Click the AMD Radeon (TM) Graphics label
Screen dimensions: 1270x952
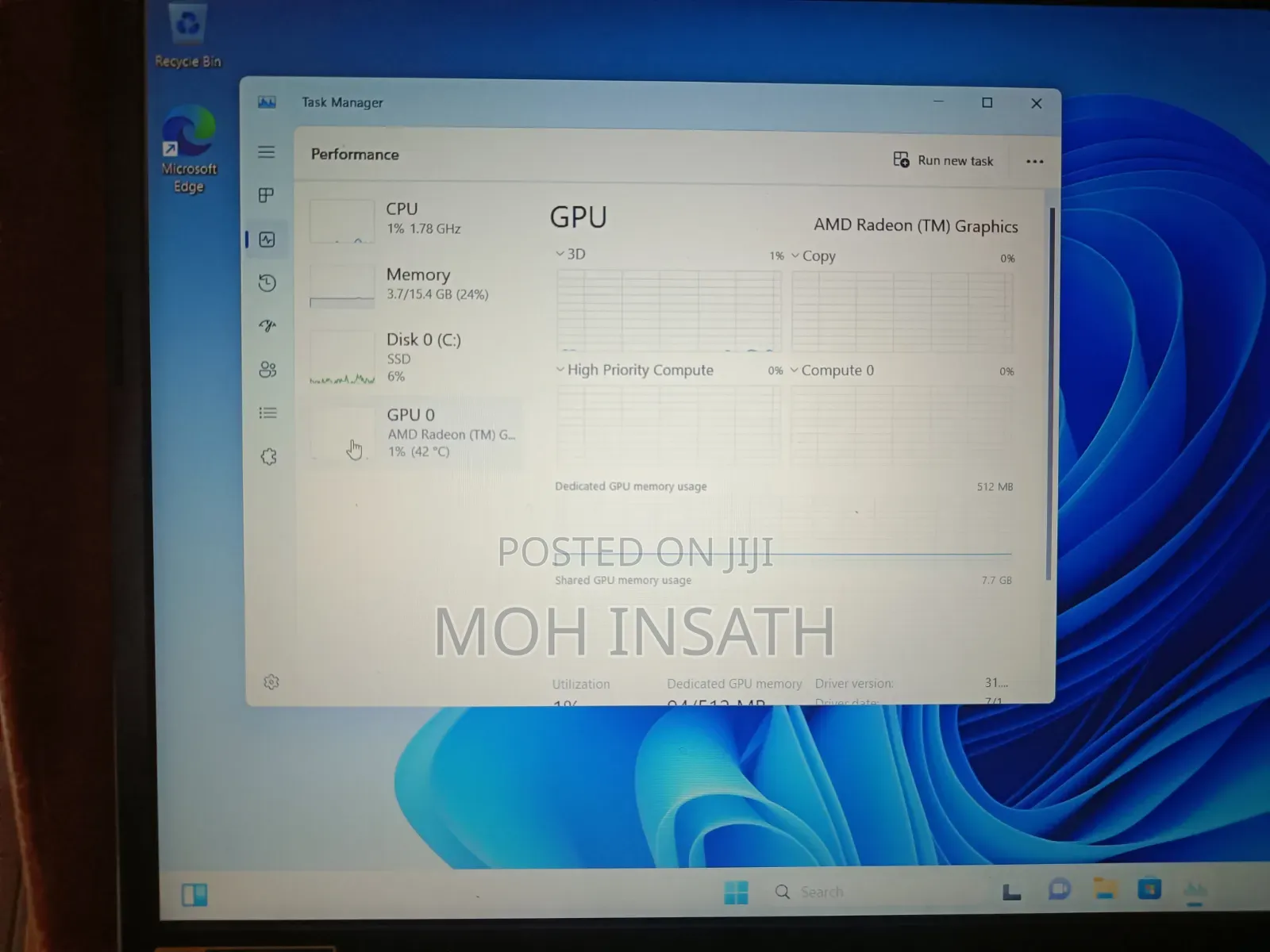[x=915, y=225]
